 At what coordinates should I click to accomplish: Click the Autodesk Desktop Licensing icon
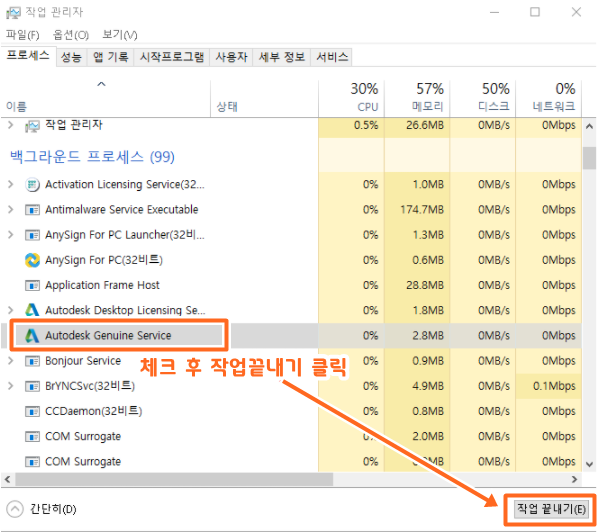coord(32,310)
